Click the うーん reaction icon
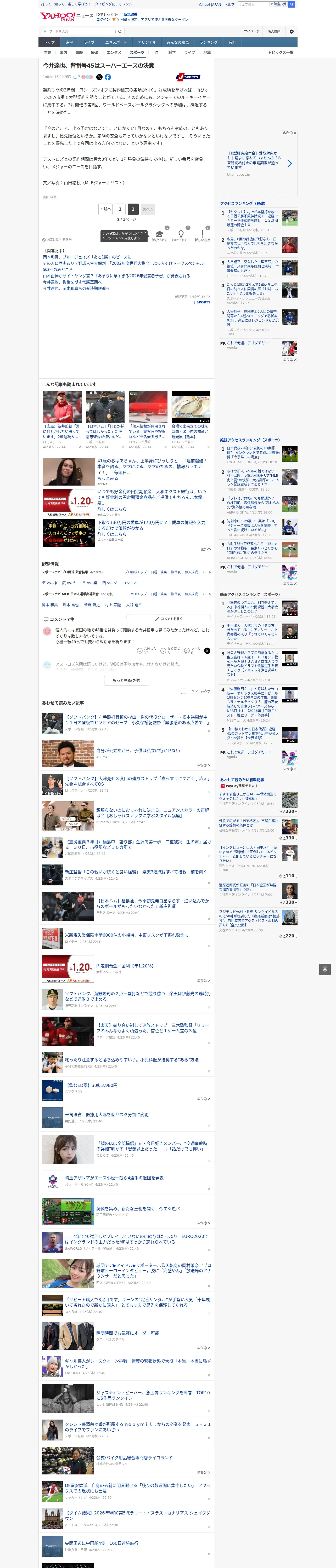Viewport: 336px width, 1568px height. 187,650
